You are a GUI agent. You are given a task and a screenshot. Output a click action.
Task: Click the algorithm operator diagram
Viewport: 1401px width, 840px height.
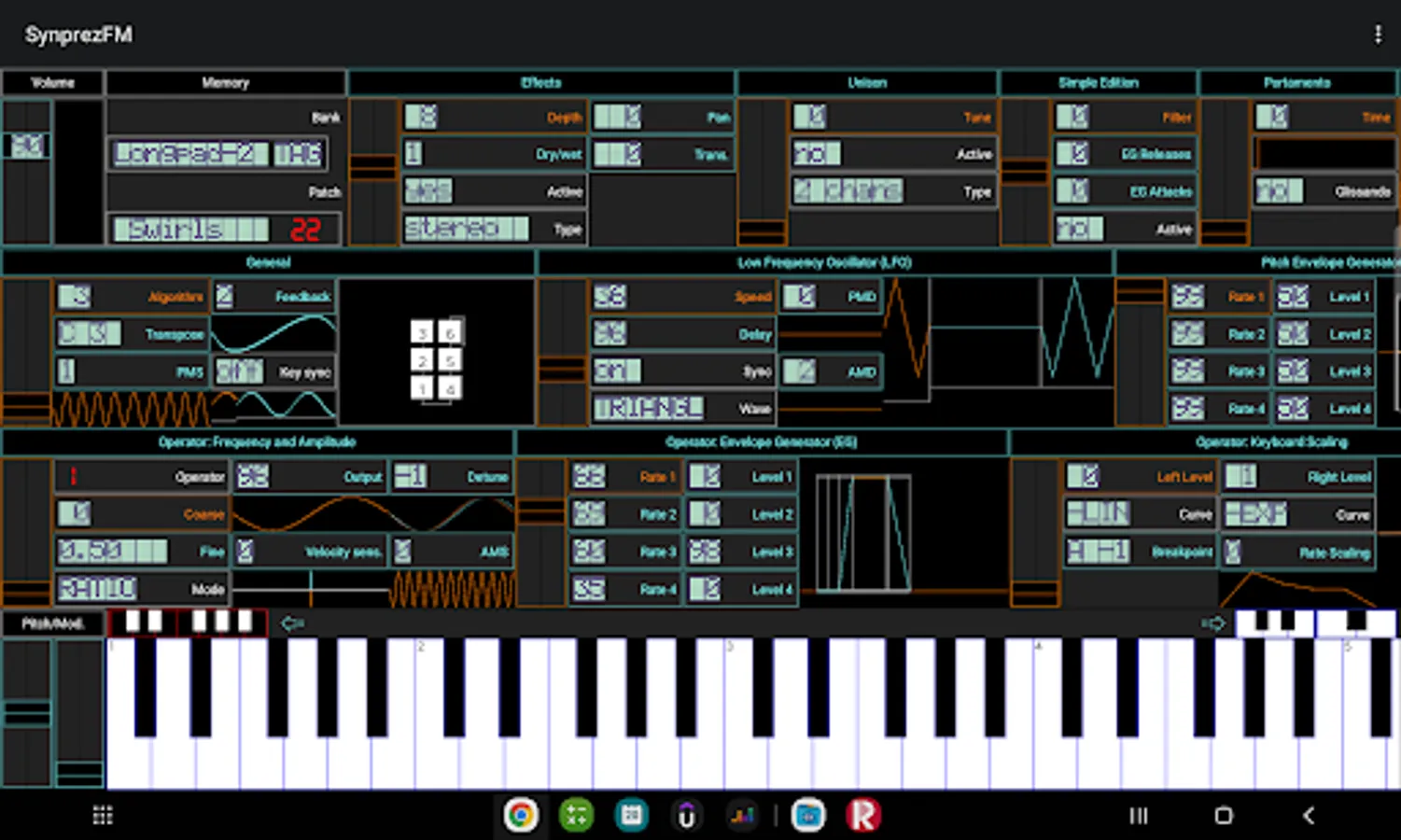point(437,359)
